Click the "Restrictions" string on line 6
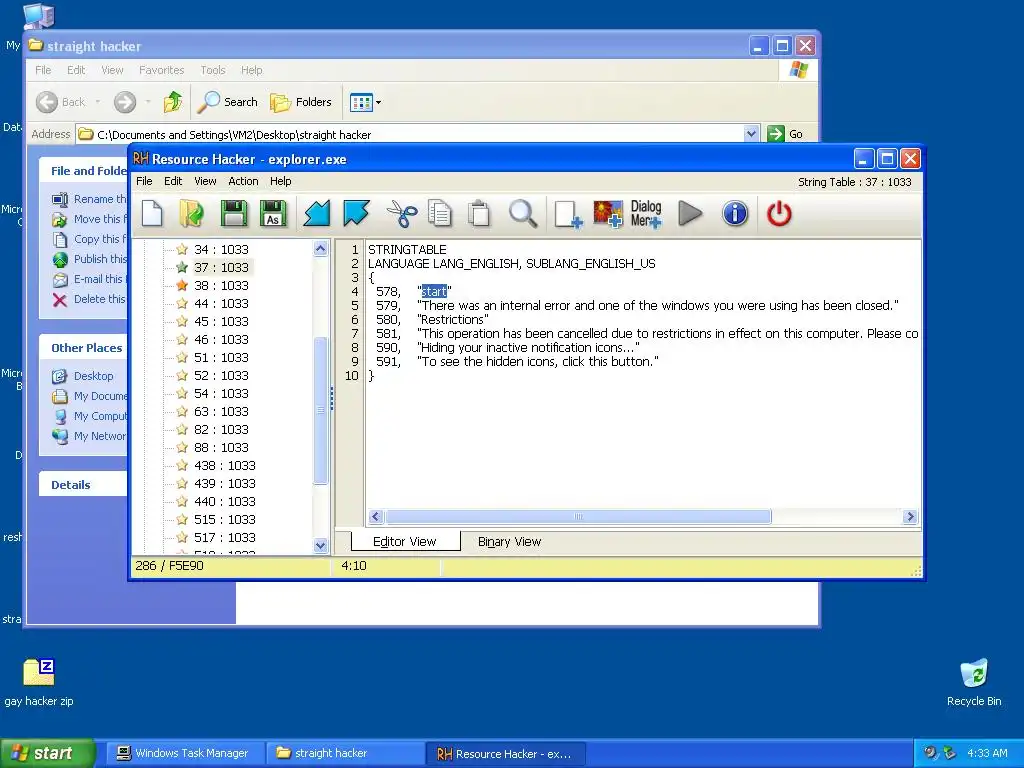The height and width of the screenshot is (768, 1024). [x=453, y=319]
